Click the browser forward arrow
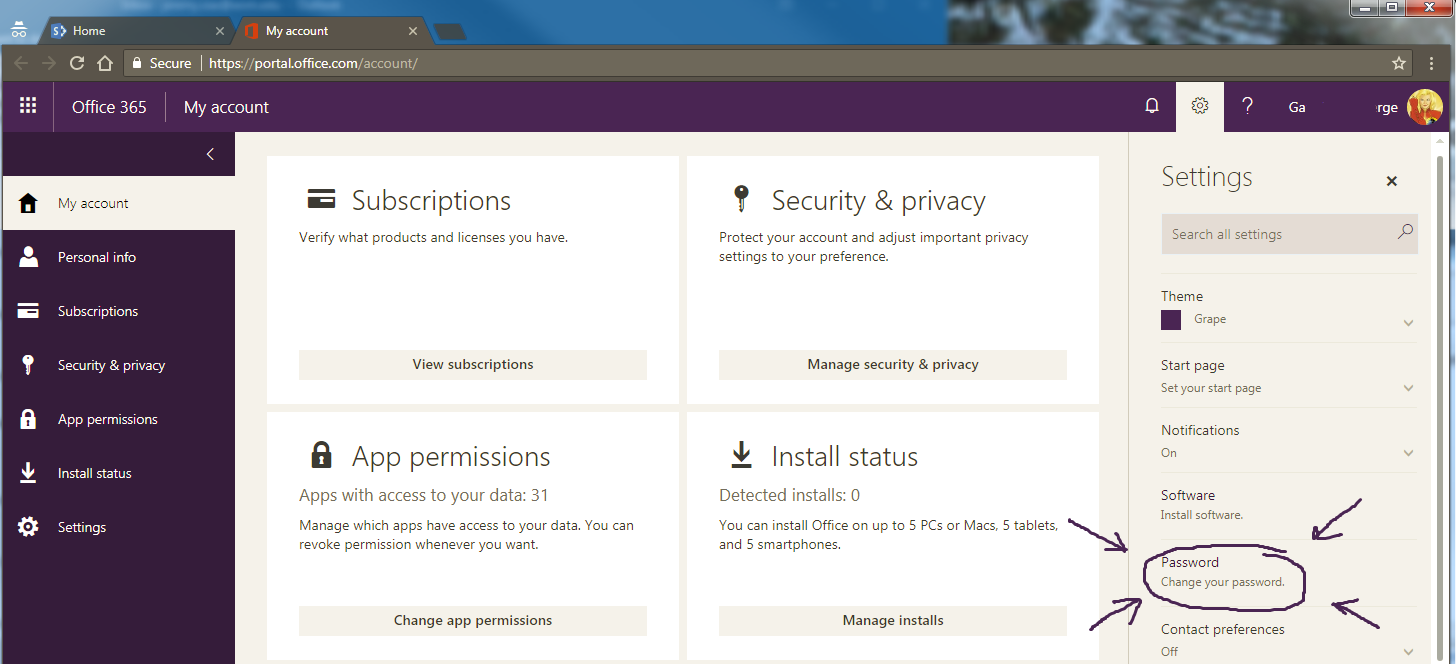Viewport: 1456px width, 664px height. click(48, 63)
